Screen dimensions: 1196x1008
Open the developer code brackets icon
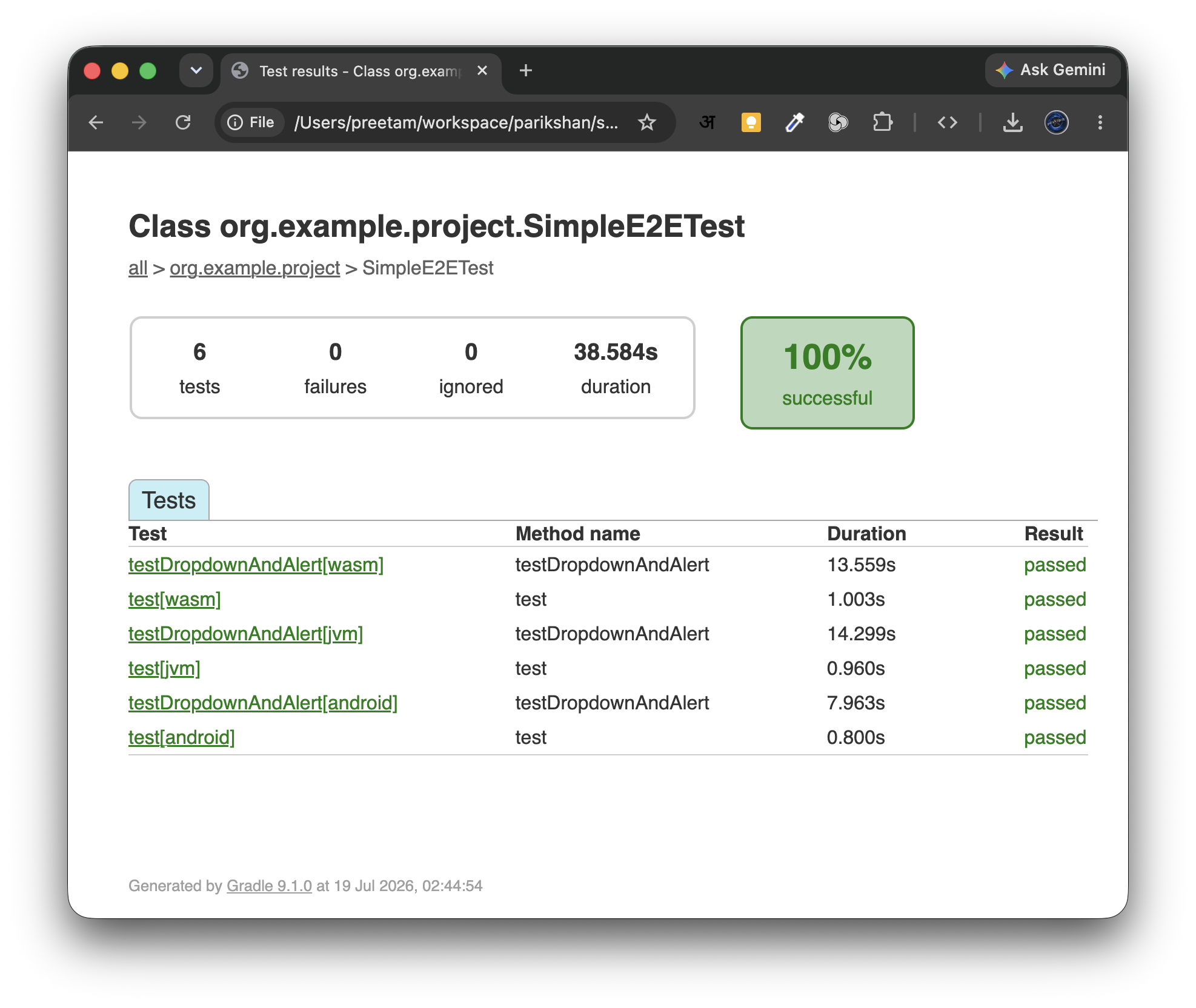coord(948,123)
